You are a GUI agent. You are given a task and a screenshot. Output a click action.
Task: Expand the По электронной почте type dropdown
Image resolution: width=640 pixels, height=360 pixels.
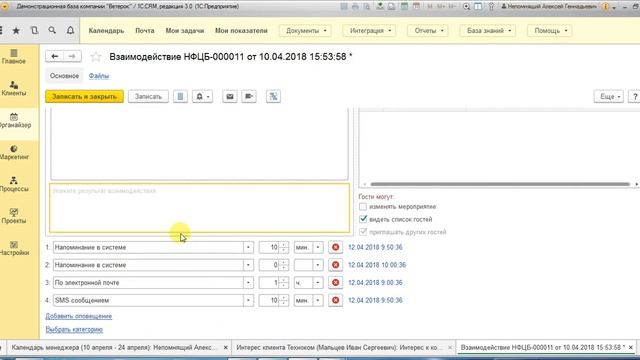click(248, 282)
